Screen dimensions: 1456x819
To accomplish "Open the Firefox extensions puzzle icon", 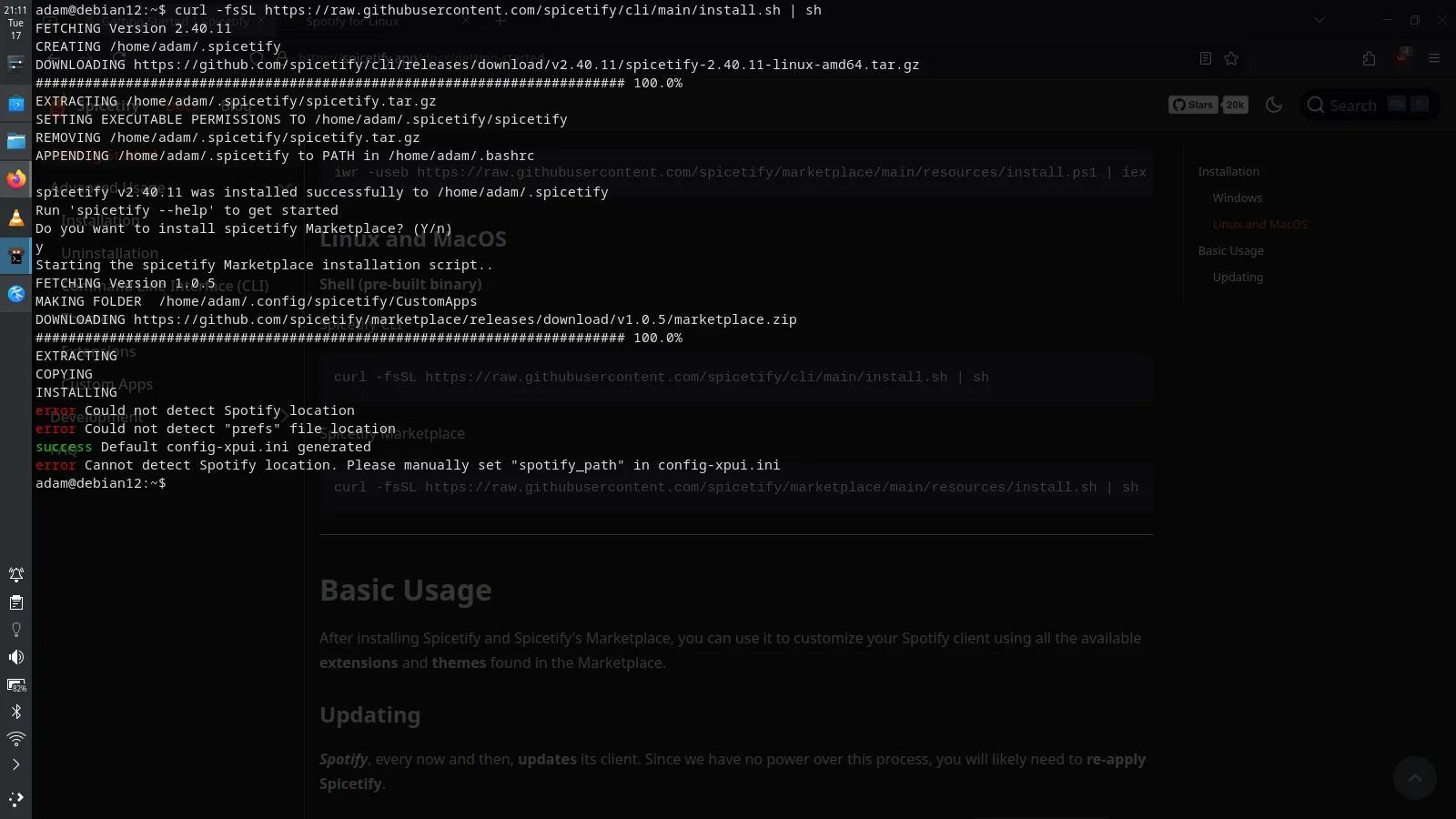I will [1369, 58].
